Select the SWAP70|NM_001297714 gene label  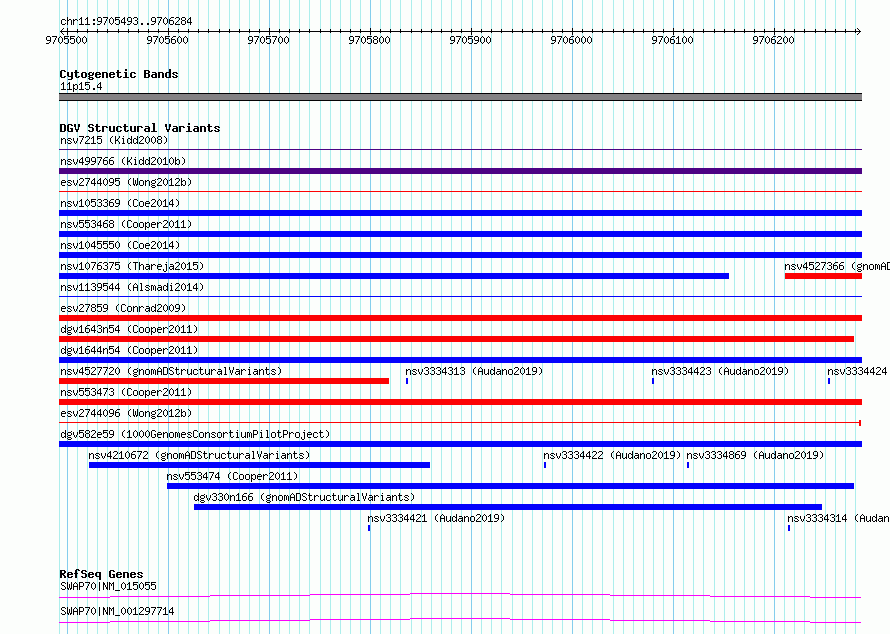point(117,611)
